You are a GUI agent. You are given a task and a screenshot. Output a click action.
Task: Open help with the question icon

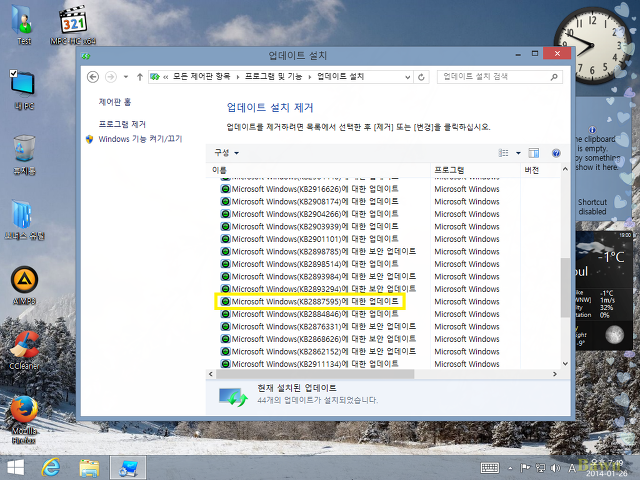tap(556, 153)
